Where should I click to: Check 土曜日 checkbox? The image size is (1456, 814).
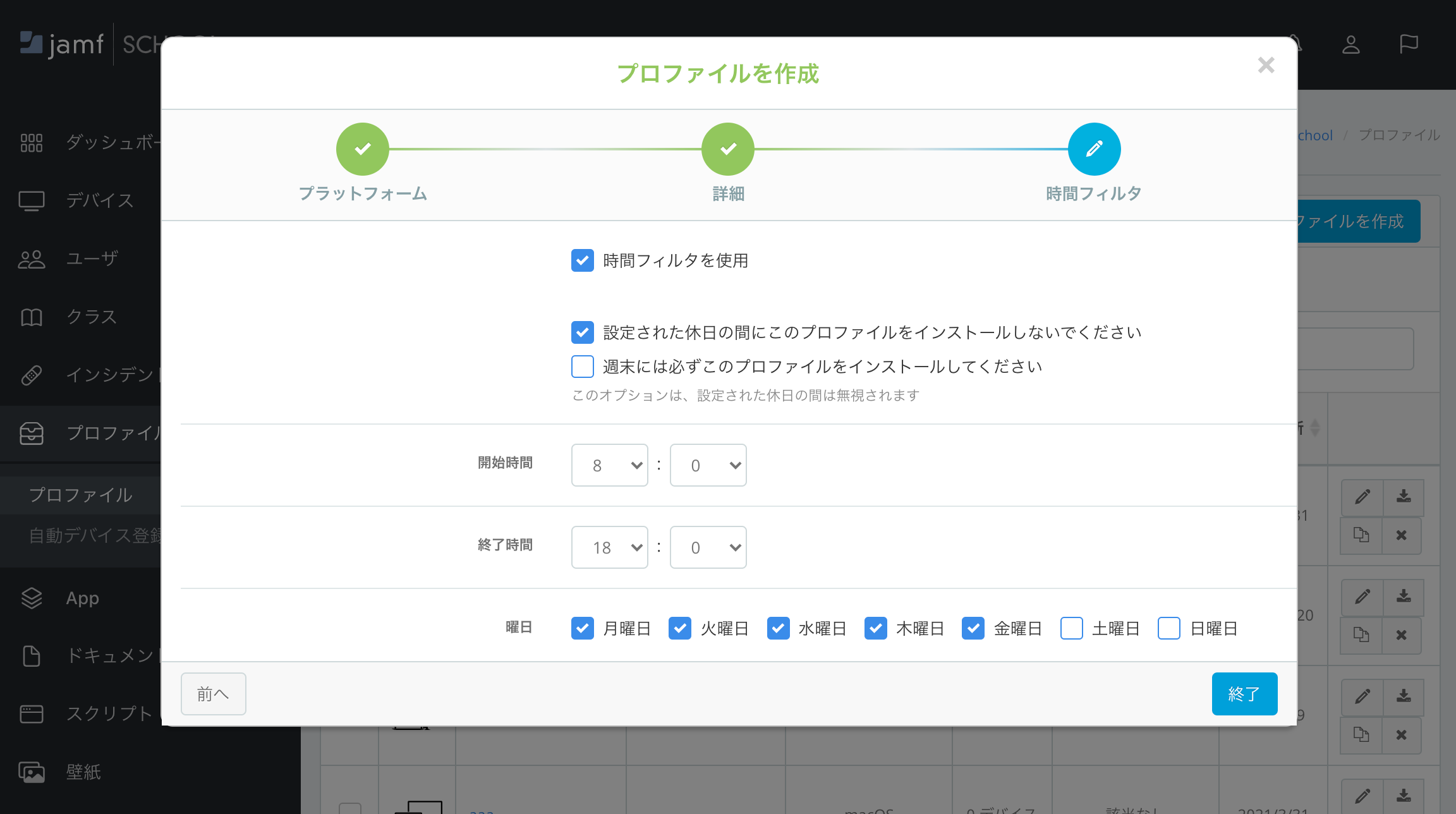(x=1072, y=628)
